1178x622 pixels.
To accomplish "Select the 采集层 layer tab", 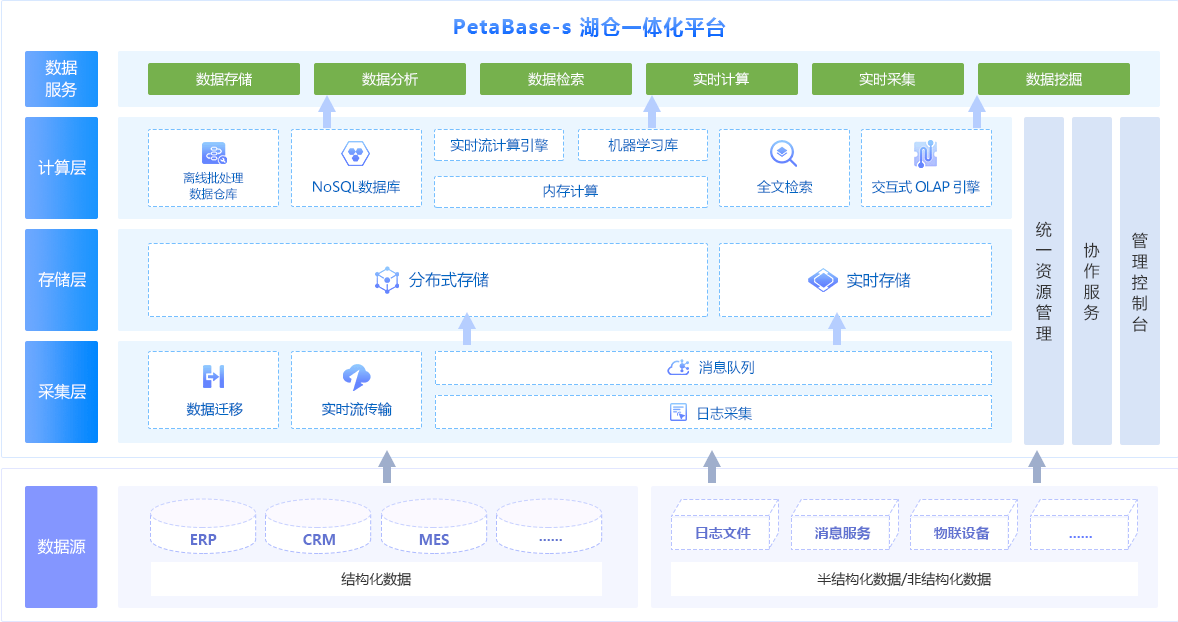I will pyautogui.click(x=62, y=392).
